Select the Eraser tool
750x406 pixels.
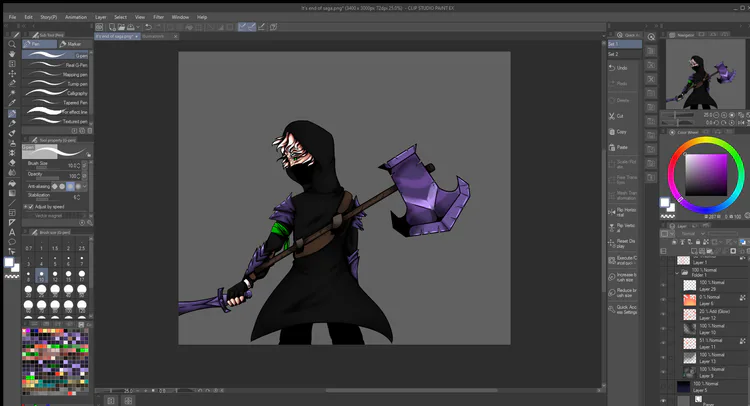coord(12,163)
